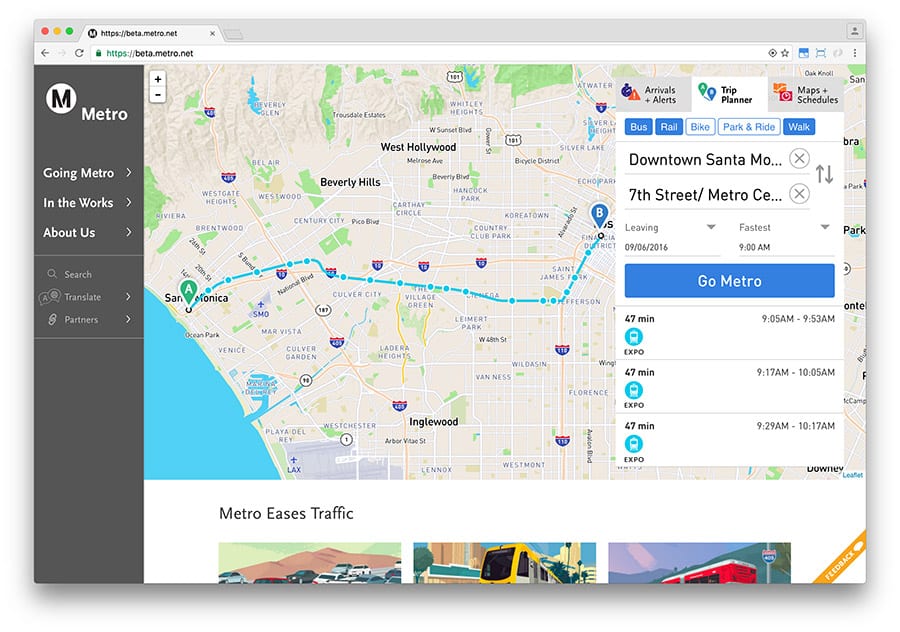The height and width of the screenshot is (632, 900).
Task: Select the 9:17AM - 10:05AM trip result
Action: (x=730, y=387)
